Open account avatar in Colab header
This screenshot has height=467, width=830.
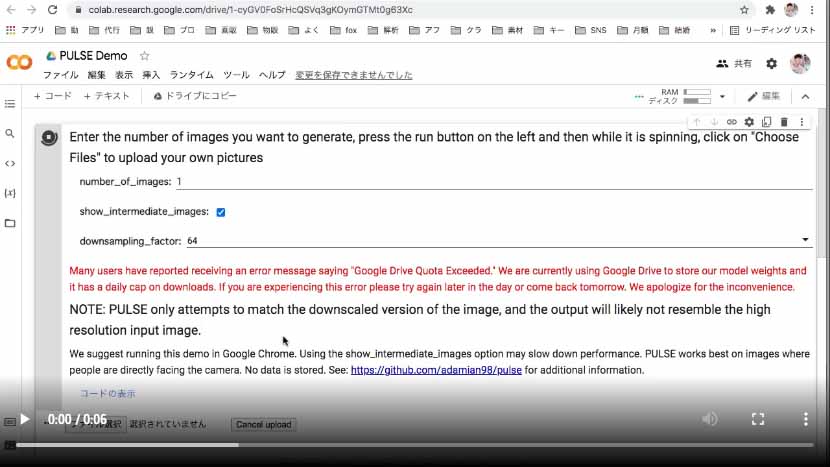click(800, 64)
